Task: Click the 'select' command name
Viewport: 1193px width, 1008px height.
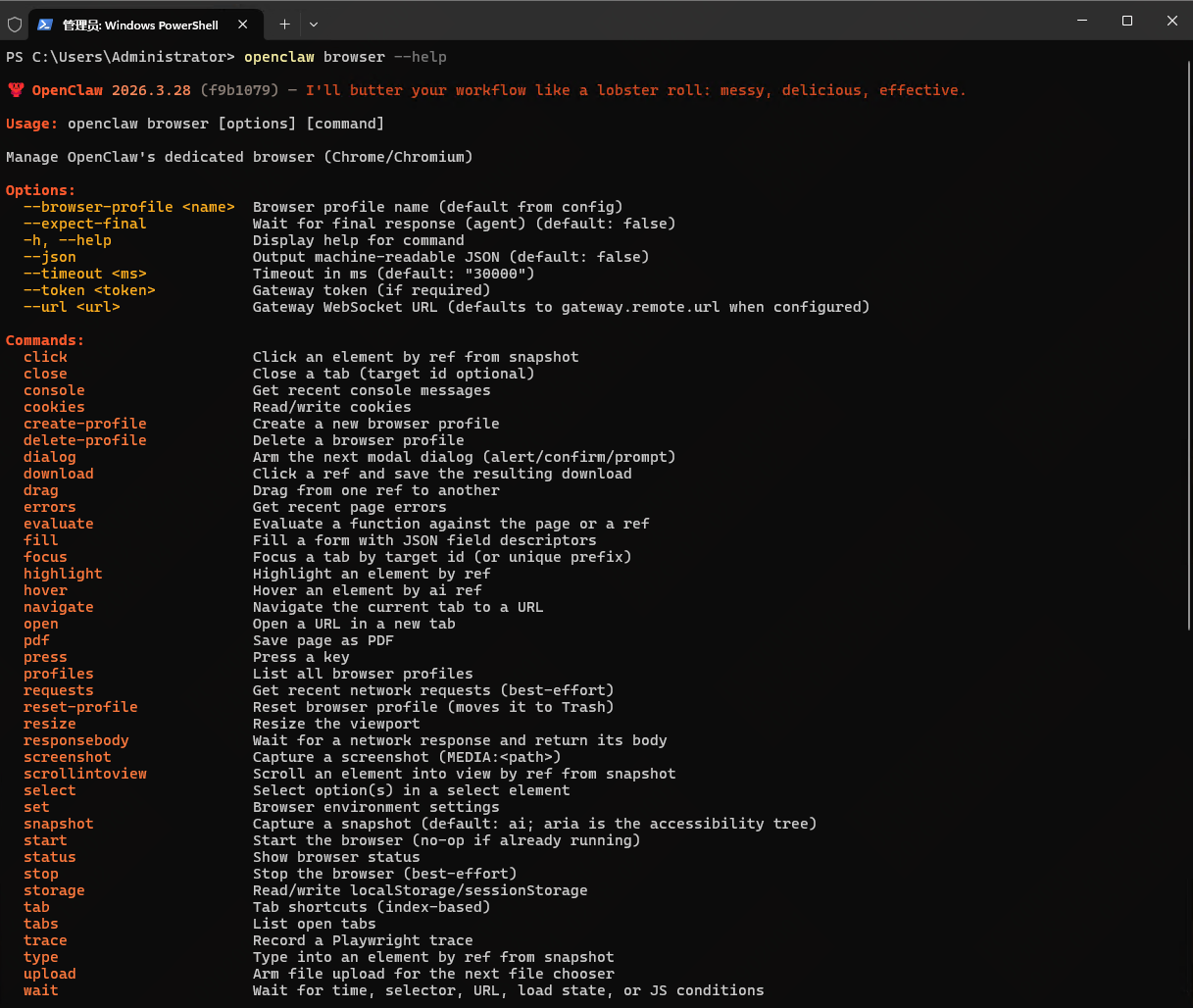Action: point(50,790)
